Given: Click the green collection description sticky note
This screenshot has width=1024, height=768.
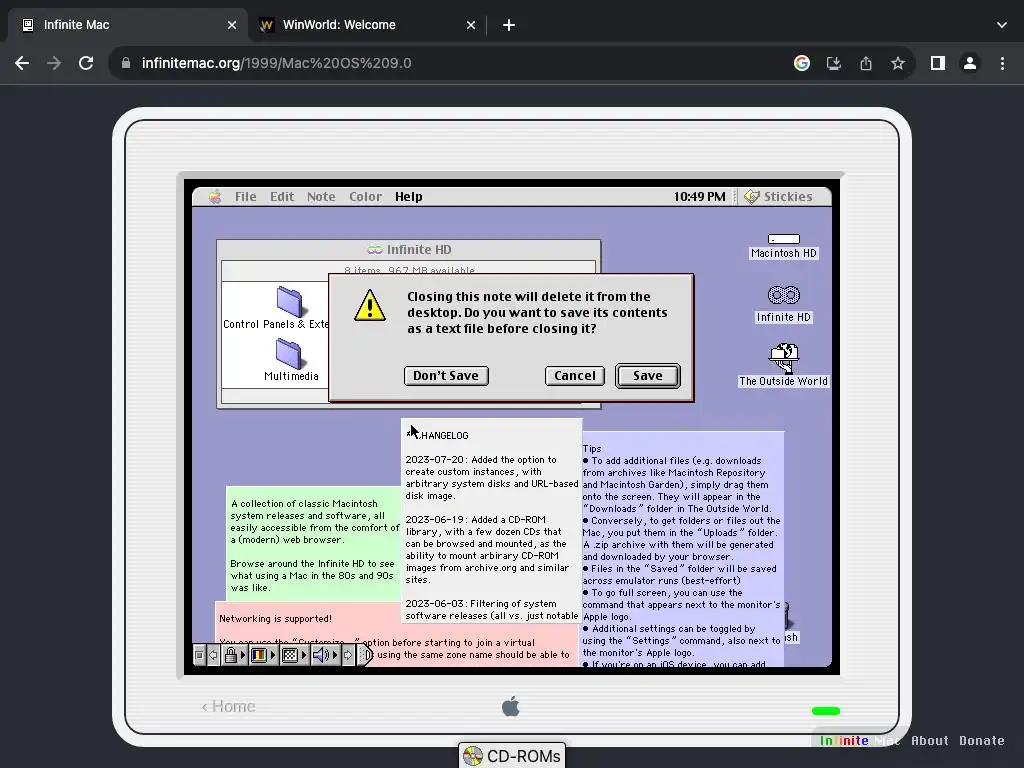Looking at the screenshot, I should (x=313, y=543).
